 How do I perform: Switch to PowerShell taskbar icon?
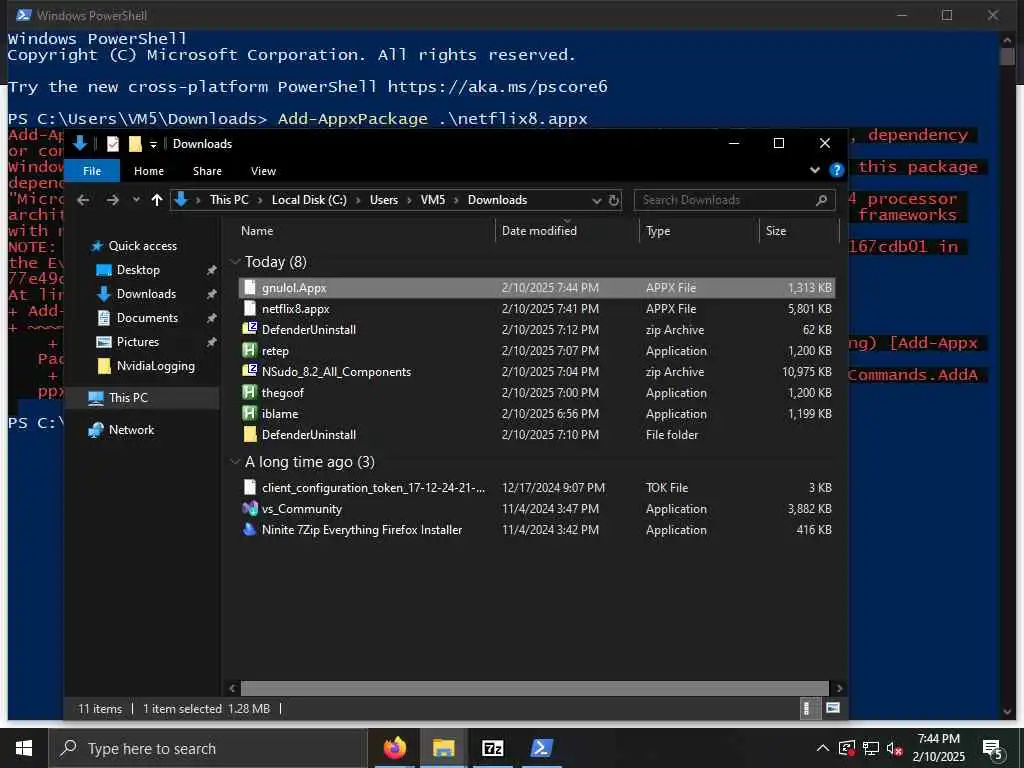(541, 748)
